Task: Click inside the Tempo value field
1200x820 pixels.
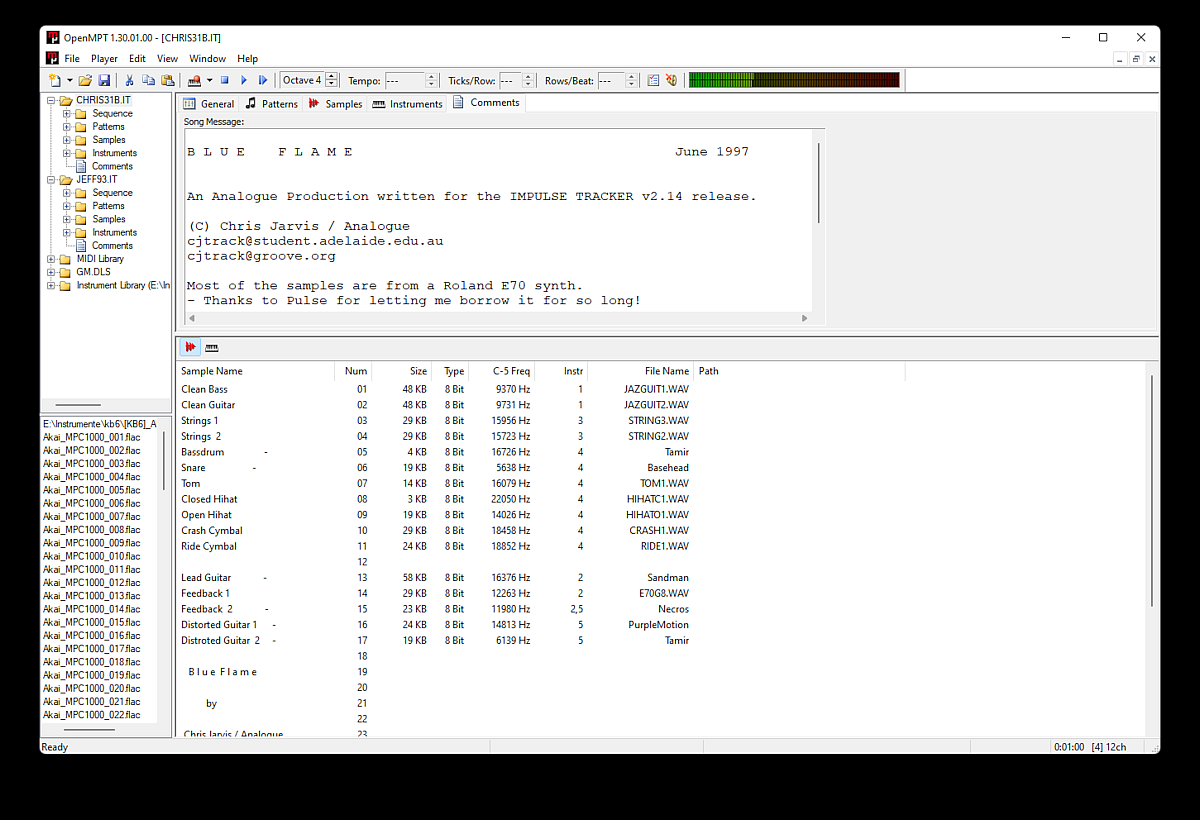Action: 404,80
